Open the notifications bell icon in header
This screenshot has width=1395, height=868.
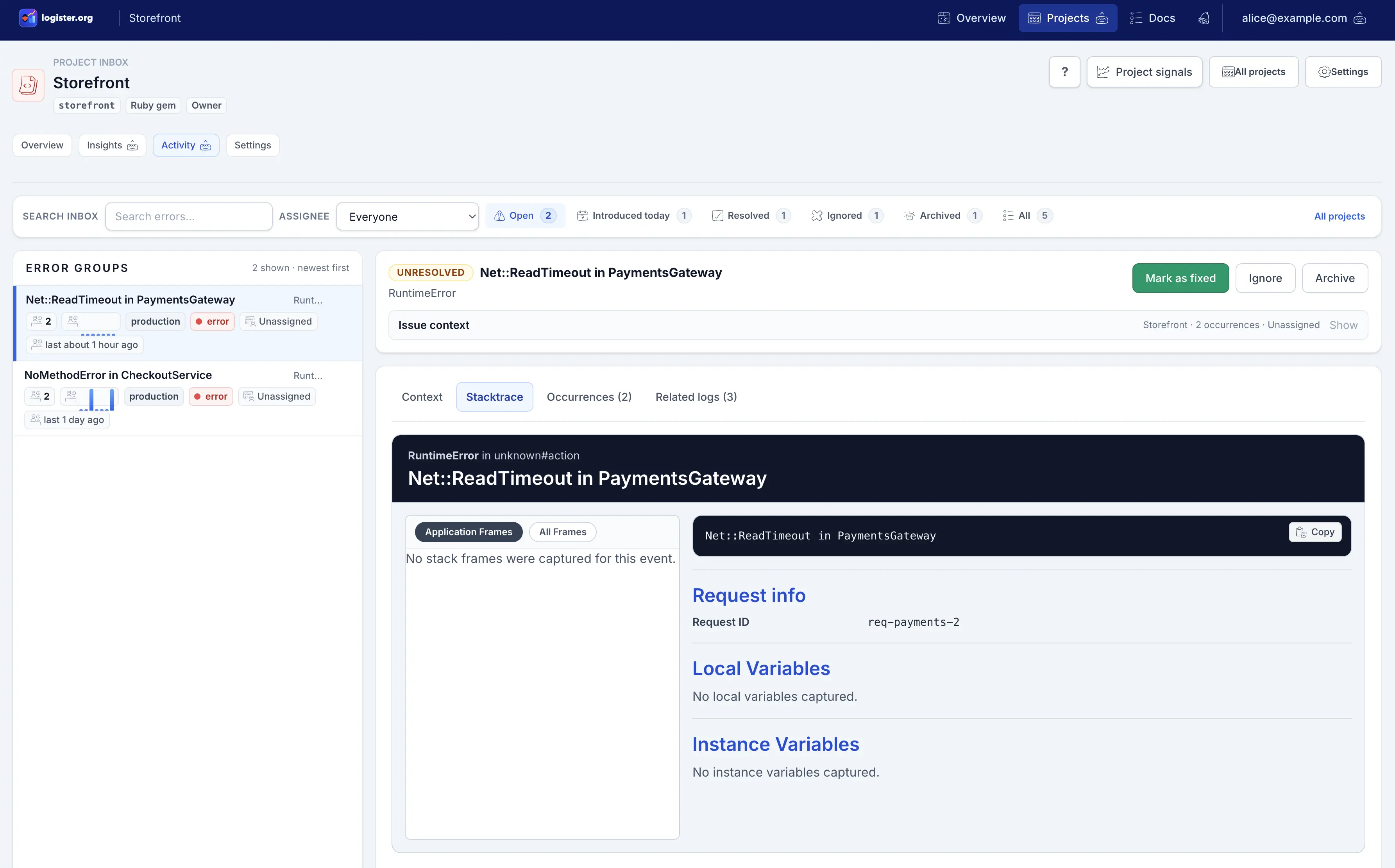1204,18
